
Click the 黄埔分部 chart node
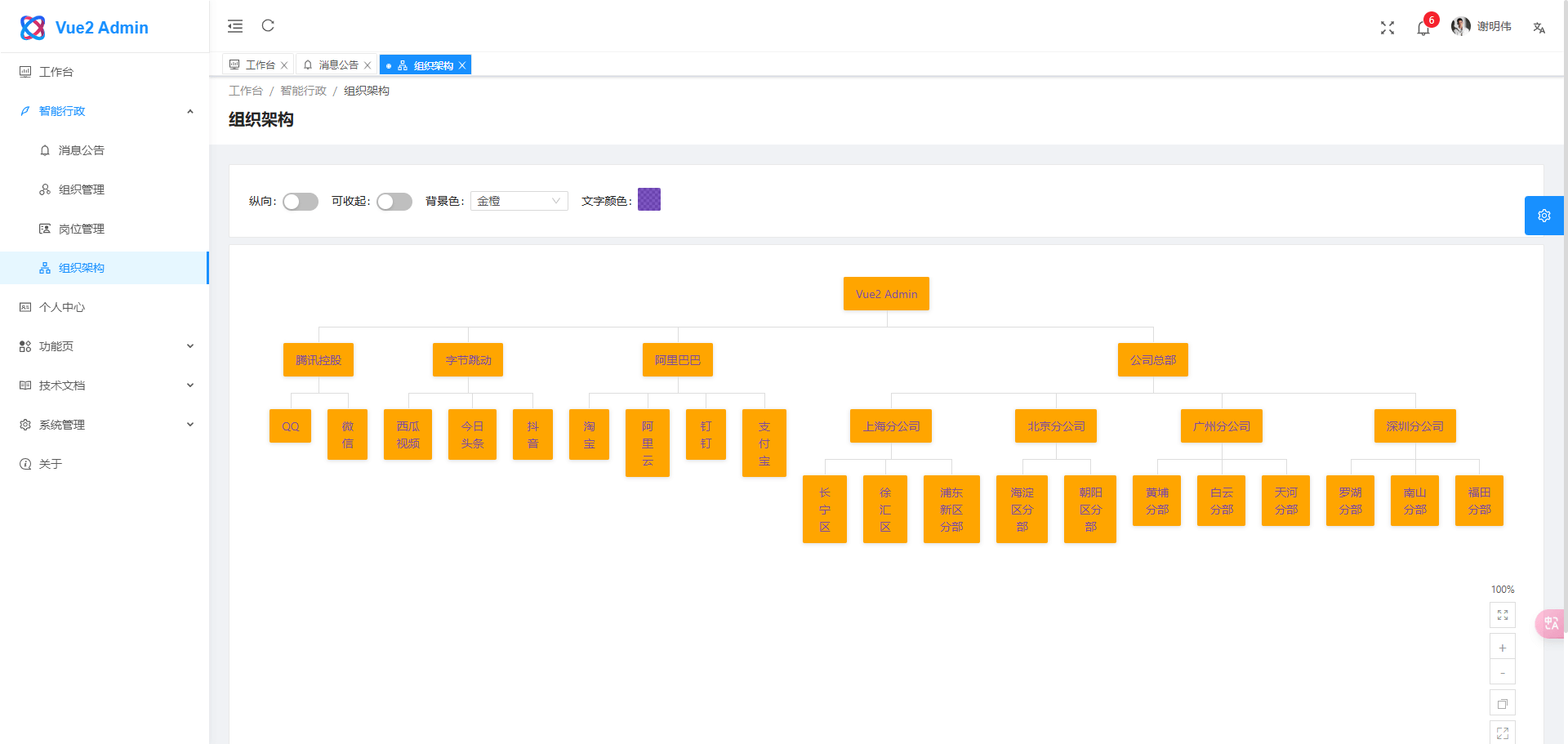click(1157, 501)
